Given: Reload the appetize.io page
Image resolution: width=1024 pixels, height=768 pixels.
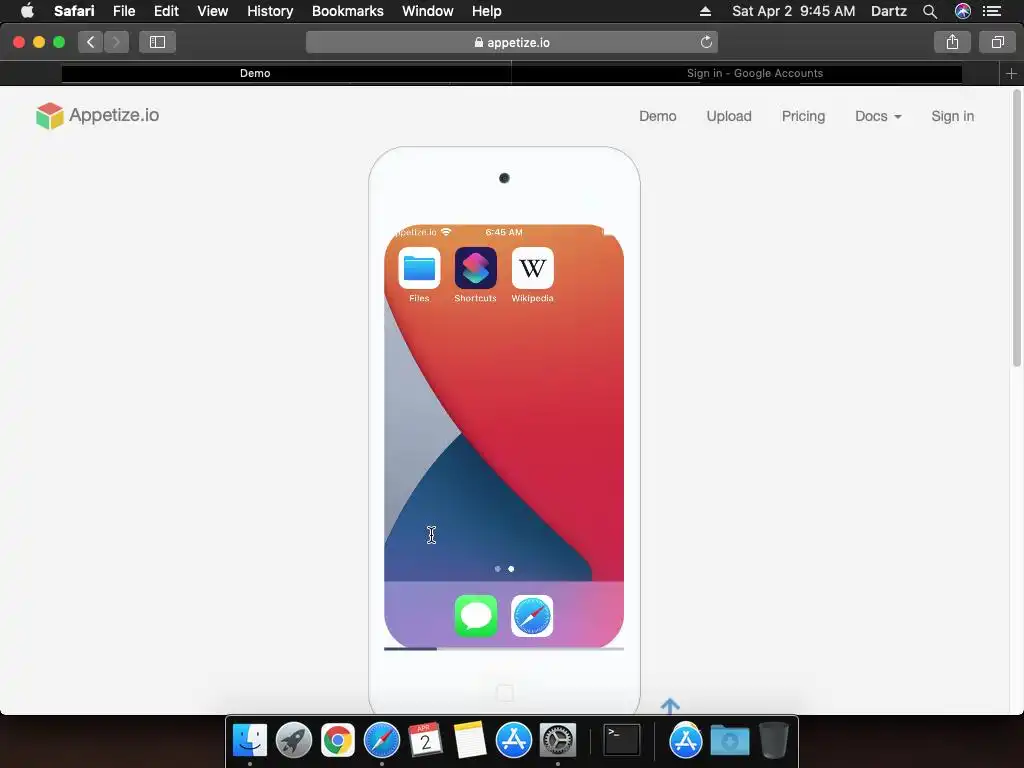Looking at the screenshot, I should click(706, 42).
